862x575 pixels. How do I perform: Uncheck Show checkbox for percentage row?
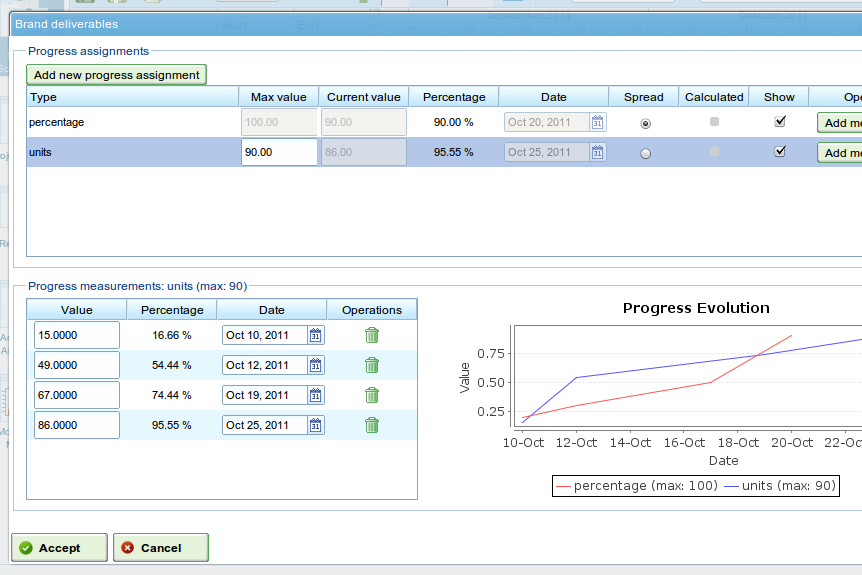[x=780, y=121]
